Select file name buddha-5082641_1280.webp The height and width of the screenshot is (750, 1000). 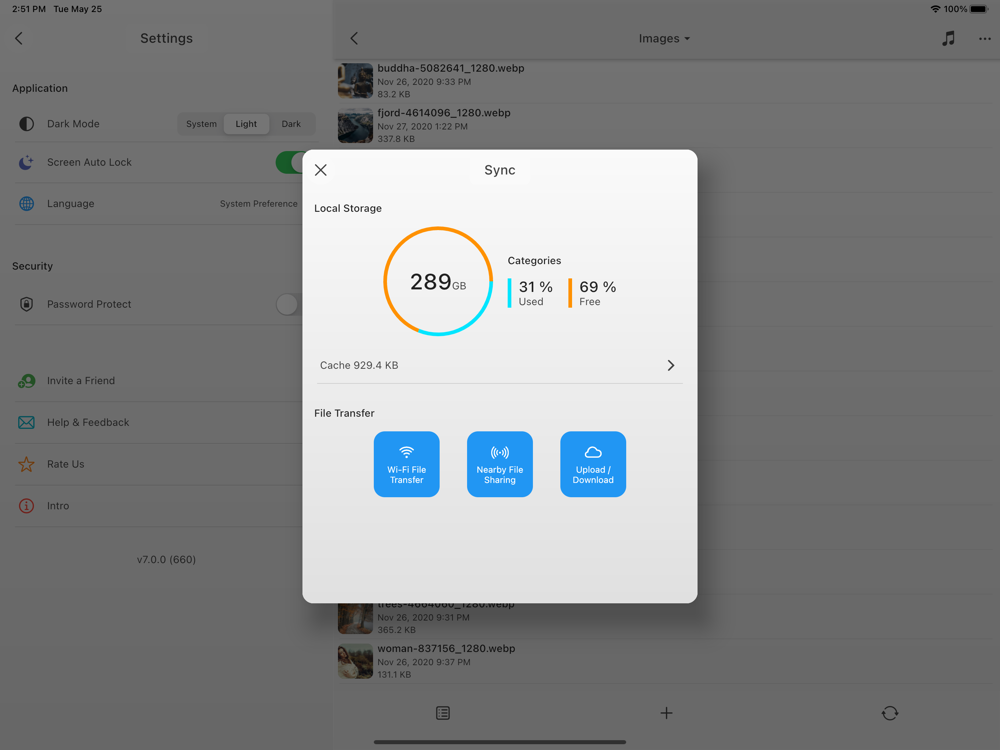pos(451,68)
